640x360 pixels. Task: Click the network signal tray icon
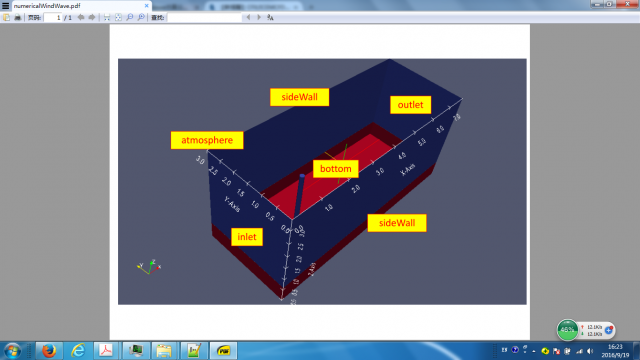(579, 351)
